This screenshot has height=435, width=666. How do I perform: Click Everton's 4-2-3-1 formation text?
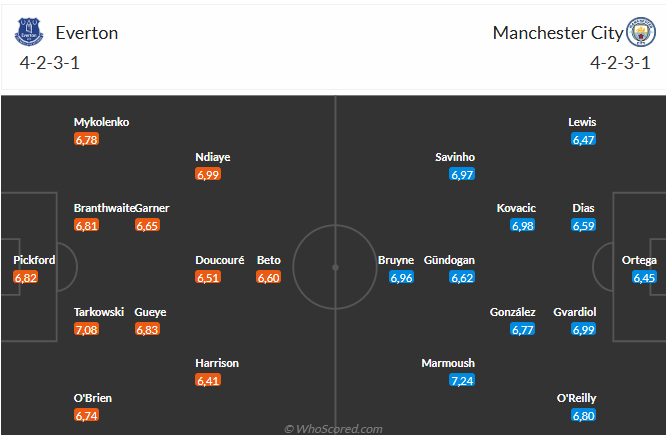pos(49,63)
